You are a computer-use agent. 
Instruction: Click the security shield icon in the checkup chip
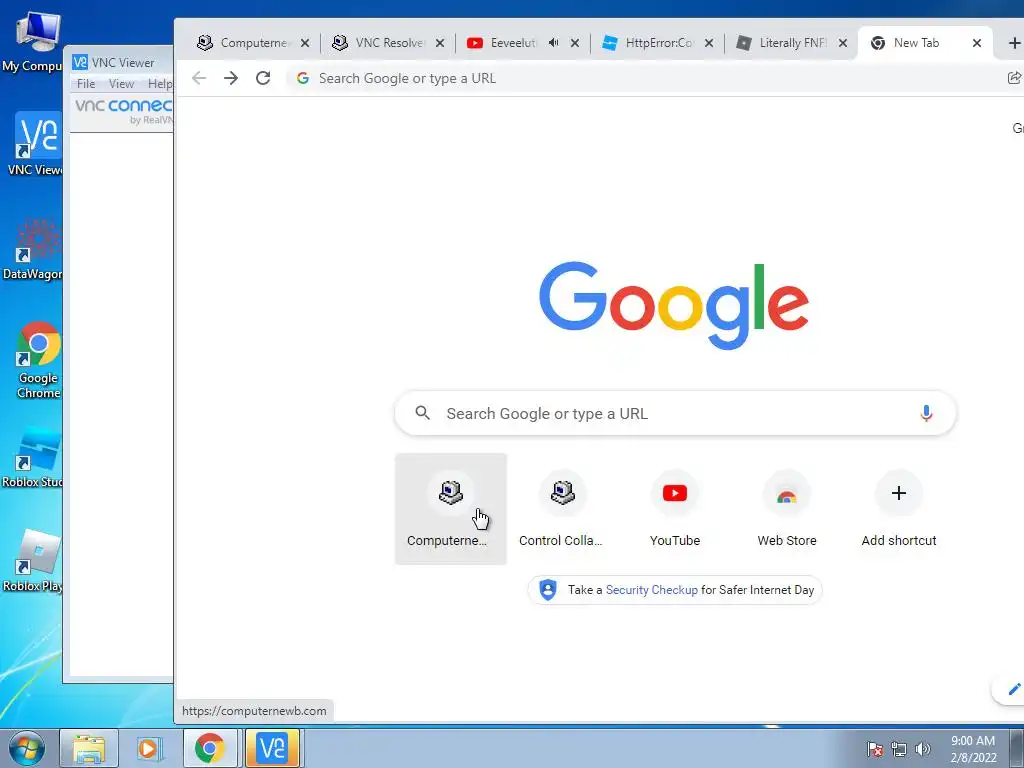(x=547, y=590)
